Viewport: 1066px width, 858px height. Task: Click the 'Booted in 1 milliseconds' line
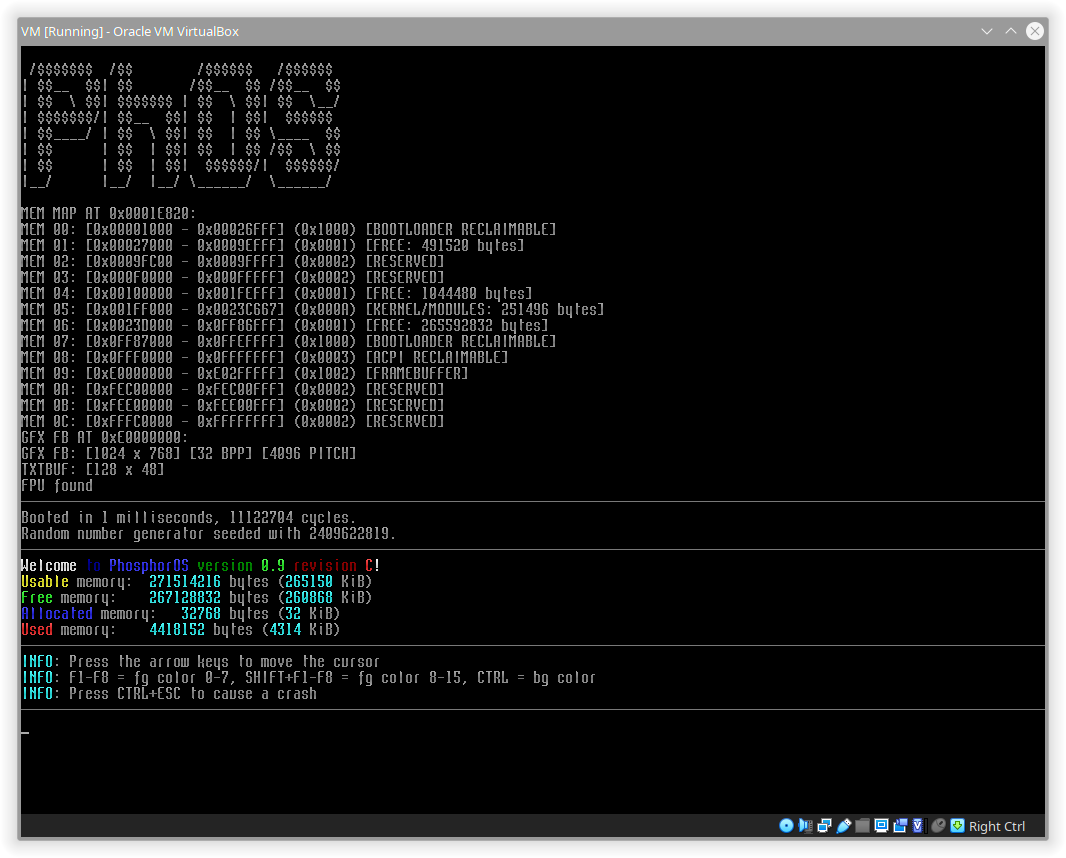pos(189,517)
